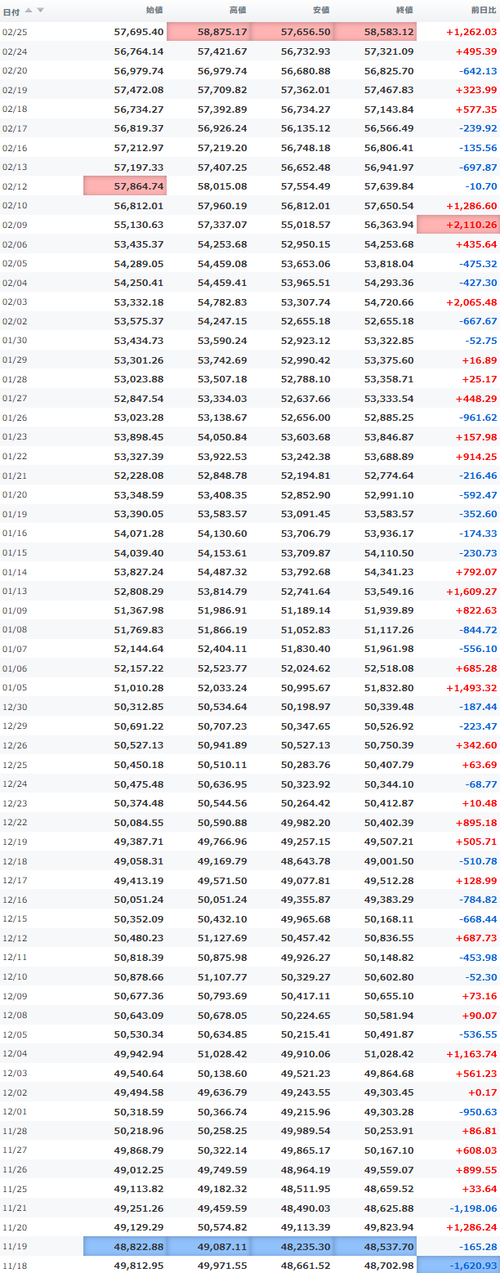Viewport: 500px width, 1273px height.
Task: Select highlighted high value 58,875.17
Action: pos(209,32)
